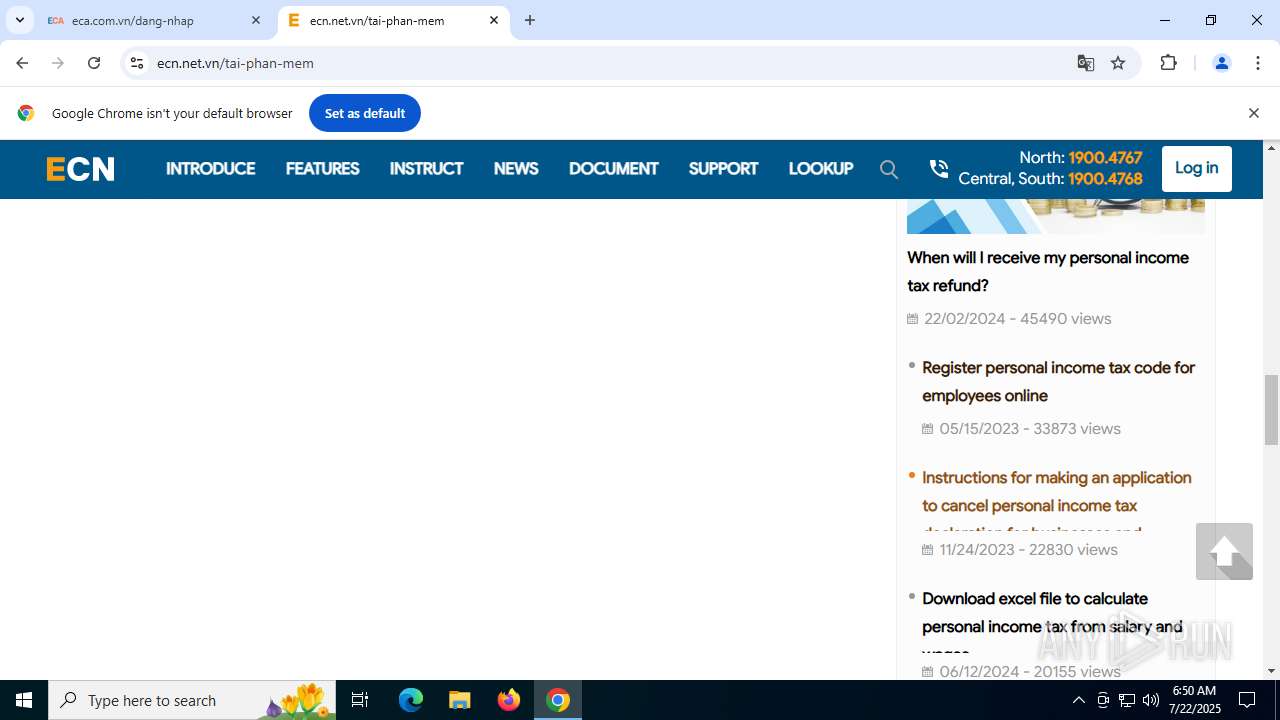1280x720 pixels.
Task: Open the INSTRUCT menu
Action: click(426, 169)
